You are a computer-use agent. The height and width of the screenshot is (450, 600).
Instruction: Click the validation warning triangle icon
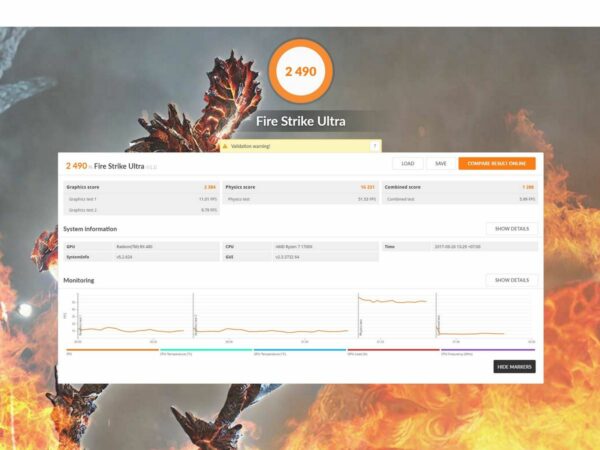point(225,146)
